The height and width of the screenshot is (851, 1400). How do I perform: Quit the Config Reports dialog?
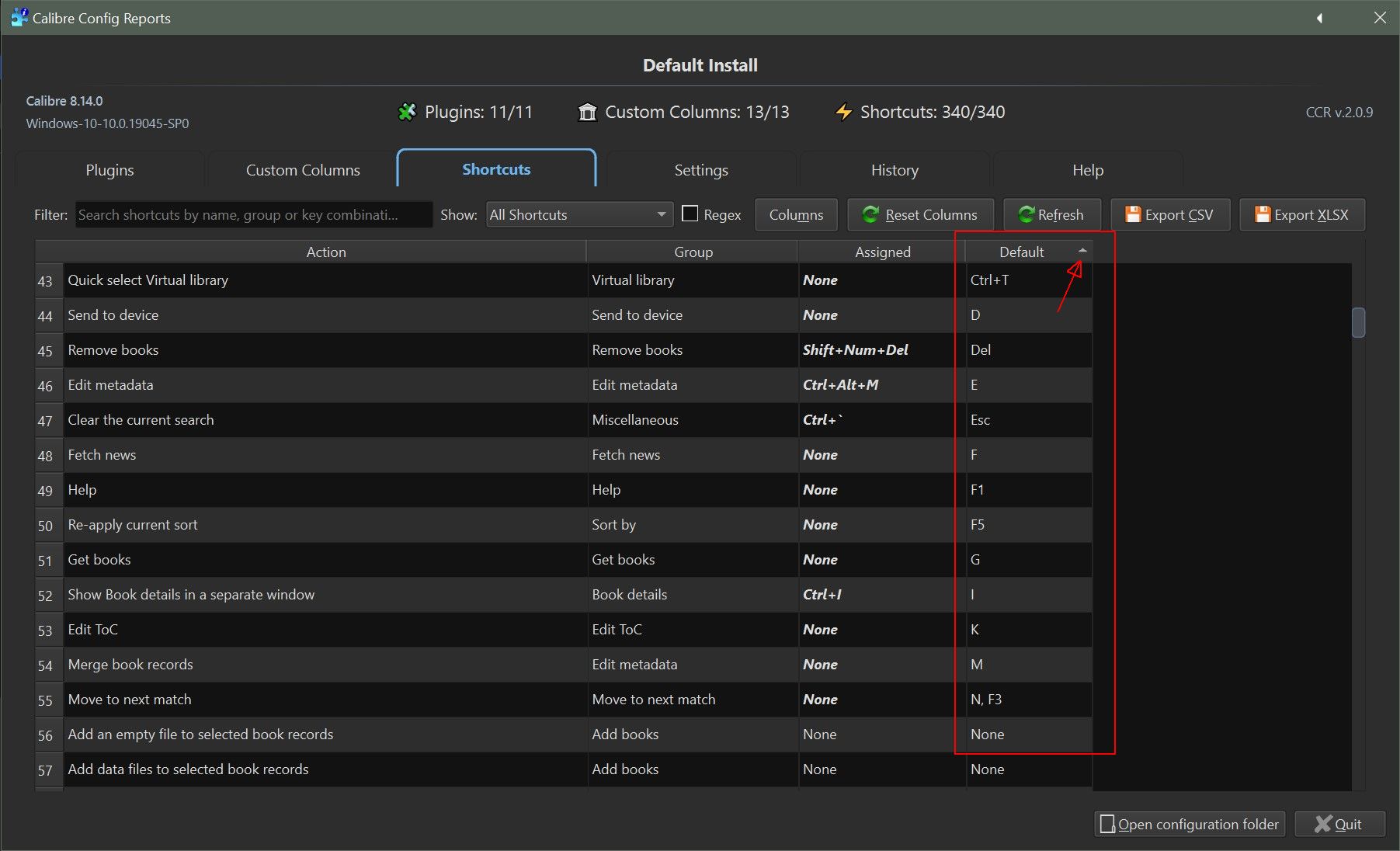(x=1339, y=824)
